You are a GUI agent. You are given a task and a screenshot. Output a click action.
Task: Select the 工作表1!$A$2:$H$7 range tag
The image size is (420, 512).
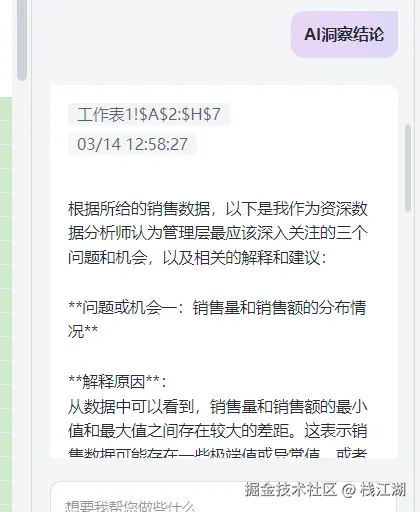149,114
